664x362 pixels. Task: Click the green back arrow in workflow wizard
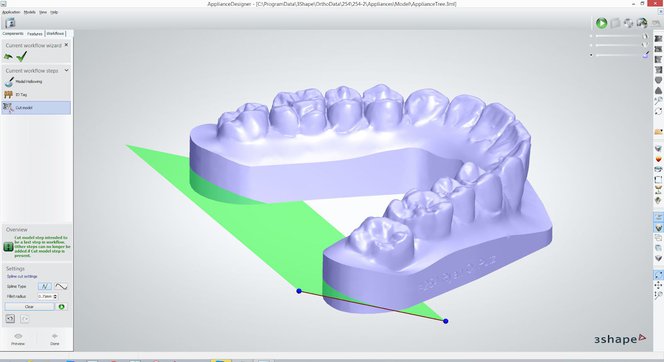8,56
